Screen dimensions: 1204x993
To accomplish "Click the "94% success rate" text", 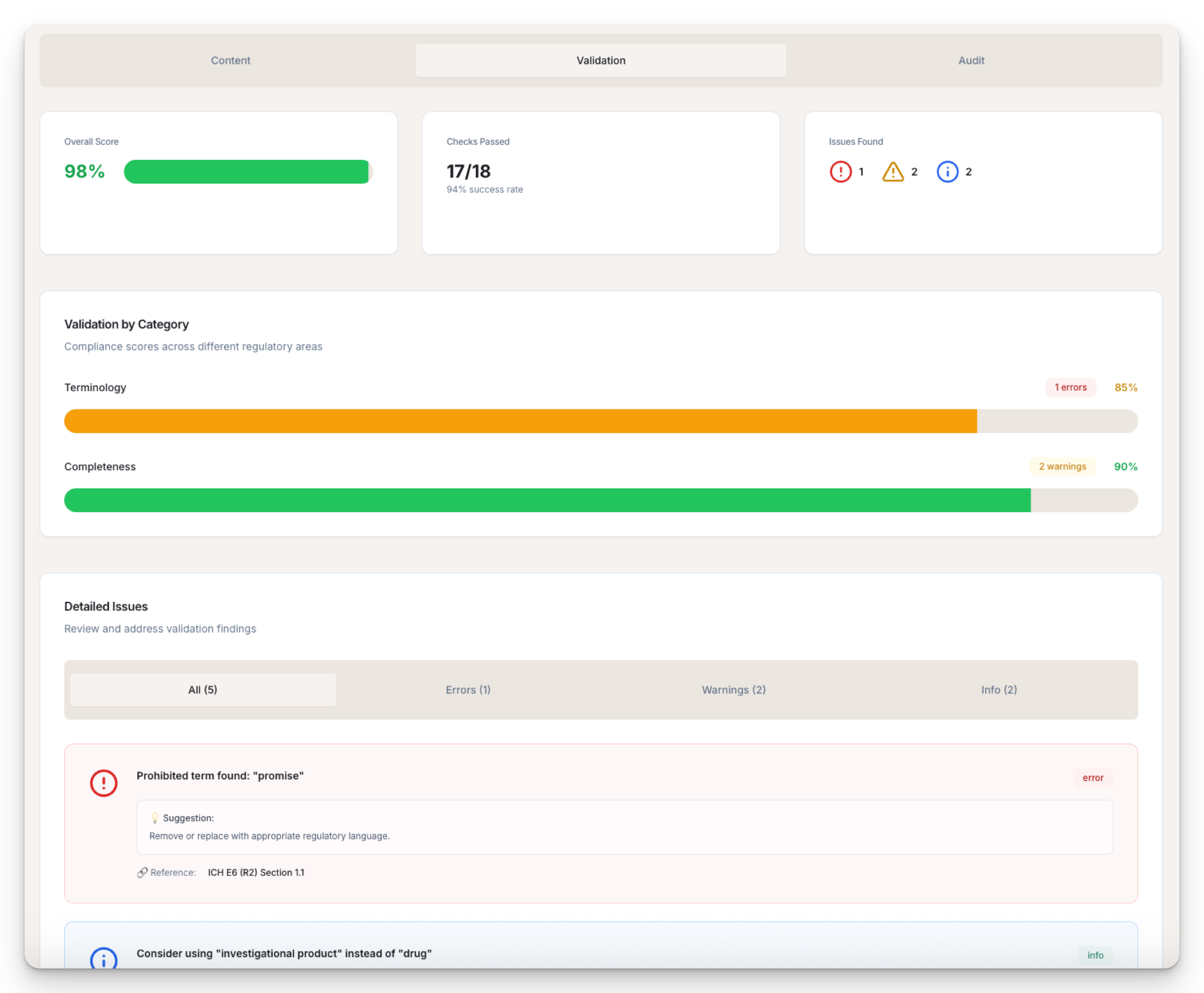I will [x=484, y=190].
